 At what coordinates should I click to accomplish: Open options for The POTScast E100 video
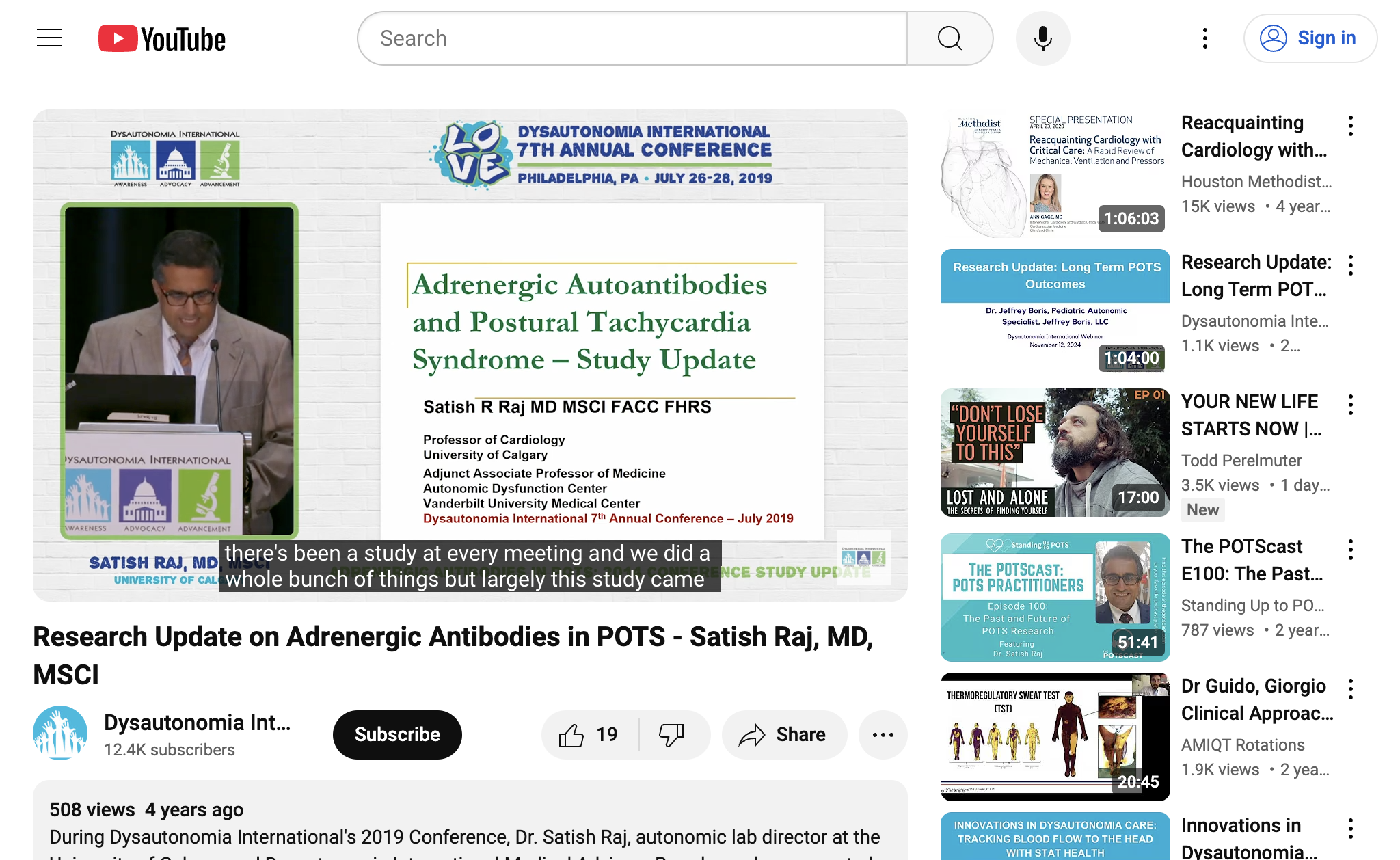(x=1351, y=550)
